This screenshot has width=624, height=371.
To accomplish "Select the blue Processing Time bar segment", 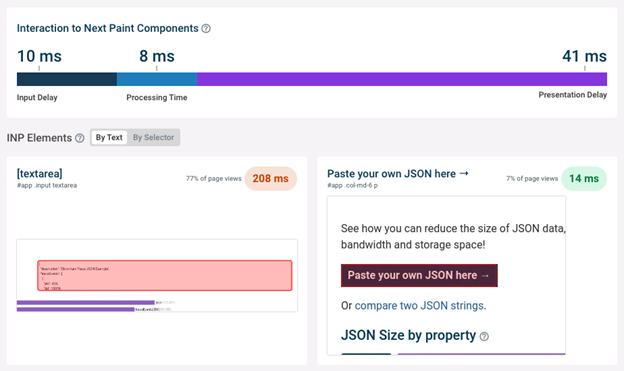I will [x=157, y=79].
